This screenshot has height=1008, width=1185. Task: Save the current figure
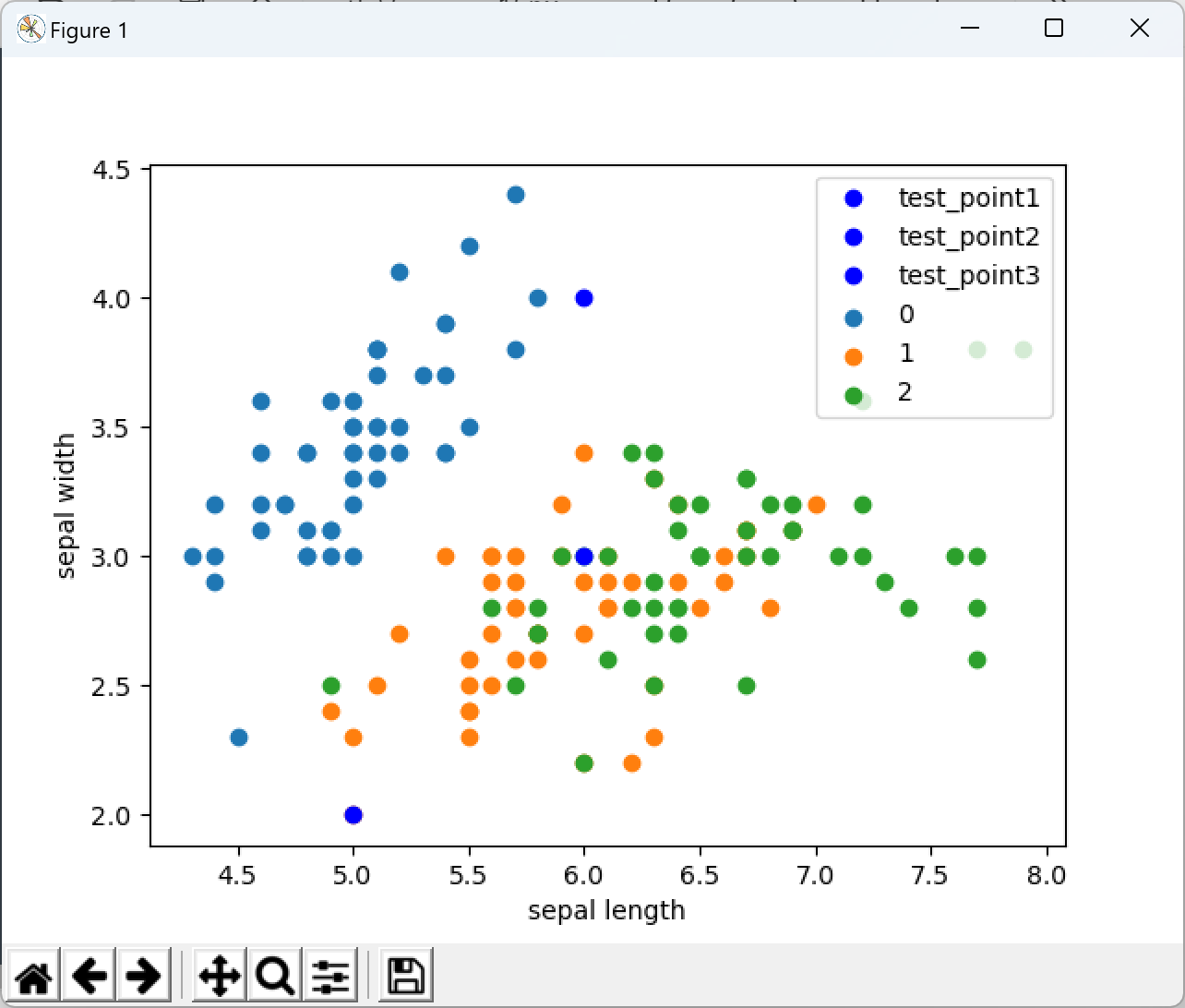404,974
